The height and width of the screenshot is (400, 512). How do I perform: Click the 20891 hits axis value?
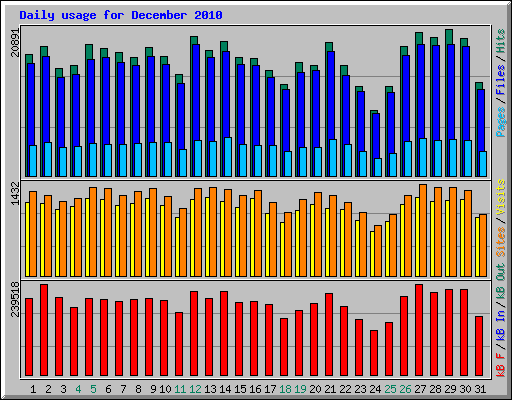(x=16, y=43)
